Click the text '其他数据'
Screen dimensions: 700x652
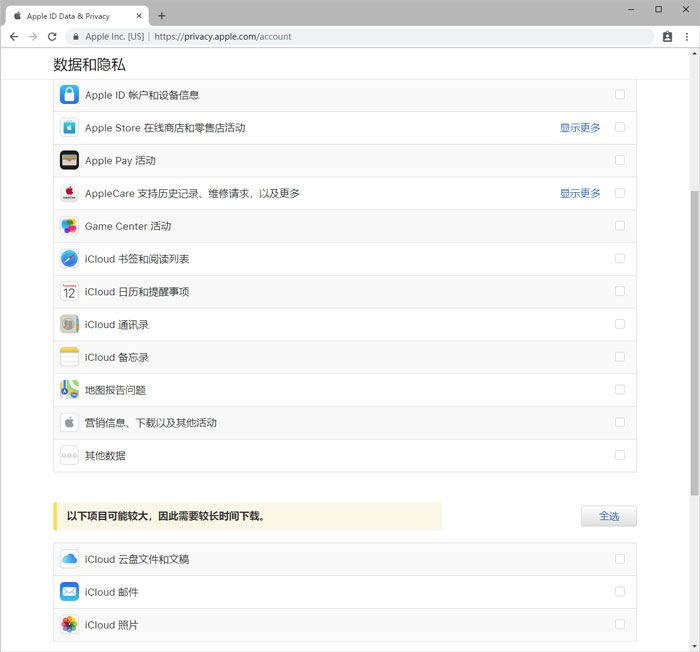(105, 456)
